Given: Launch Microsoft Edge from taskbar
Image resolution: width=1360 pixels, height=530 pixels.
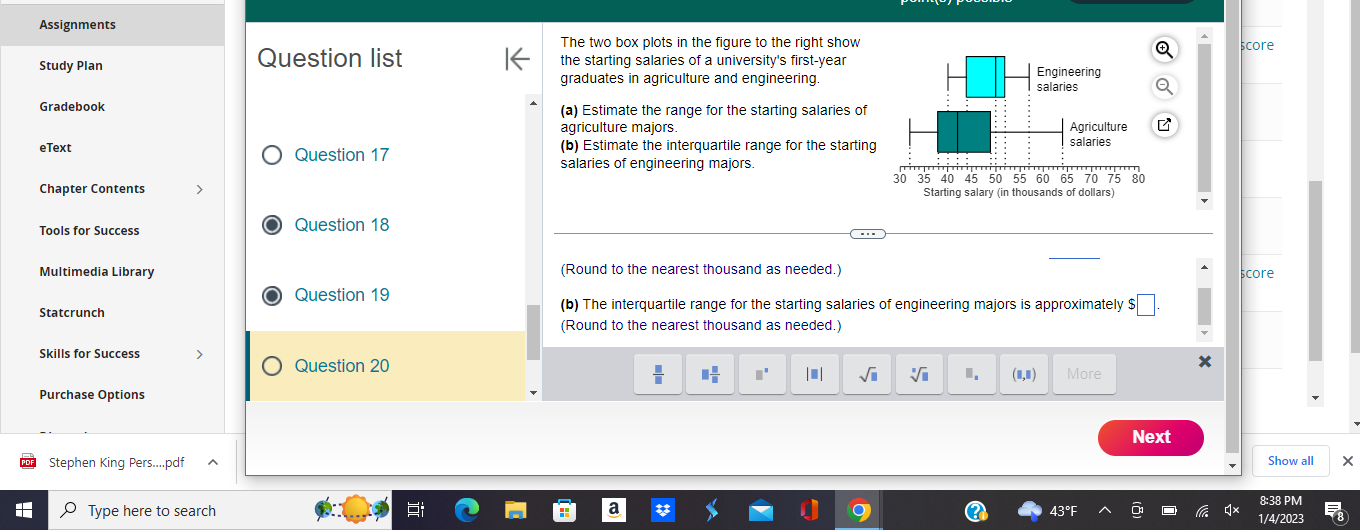Looking at the screenshot, I should (467, 511).
